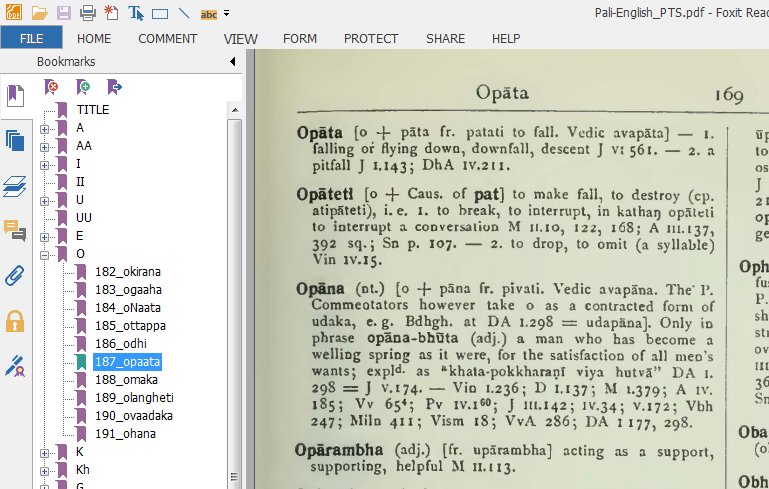Switch to the COMMENT ribbon tab
769x489 pixels.
click(x=168, y=39)
